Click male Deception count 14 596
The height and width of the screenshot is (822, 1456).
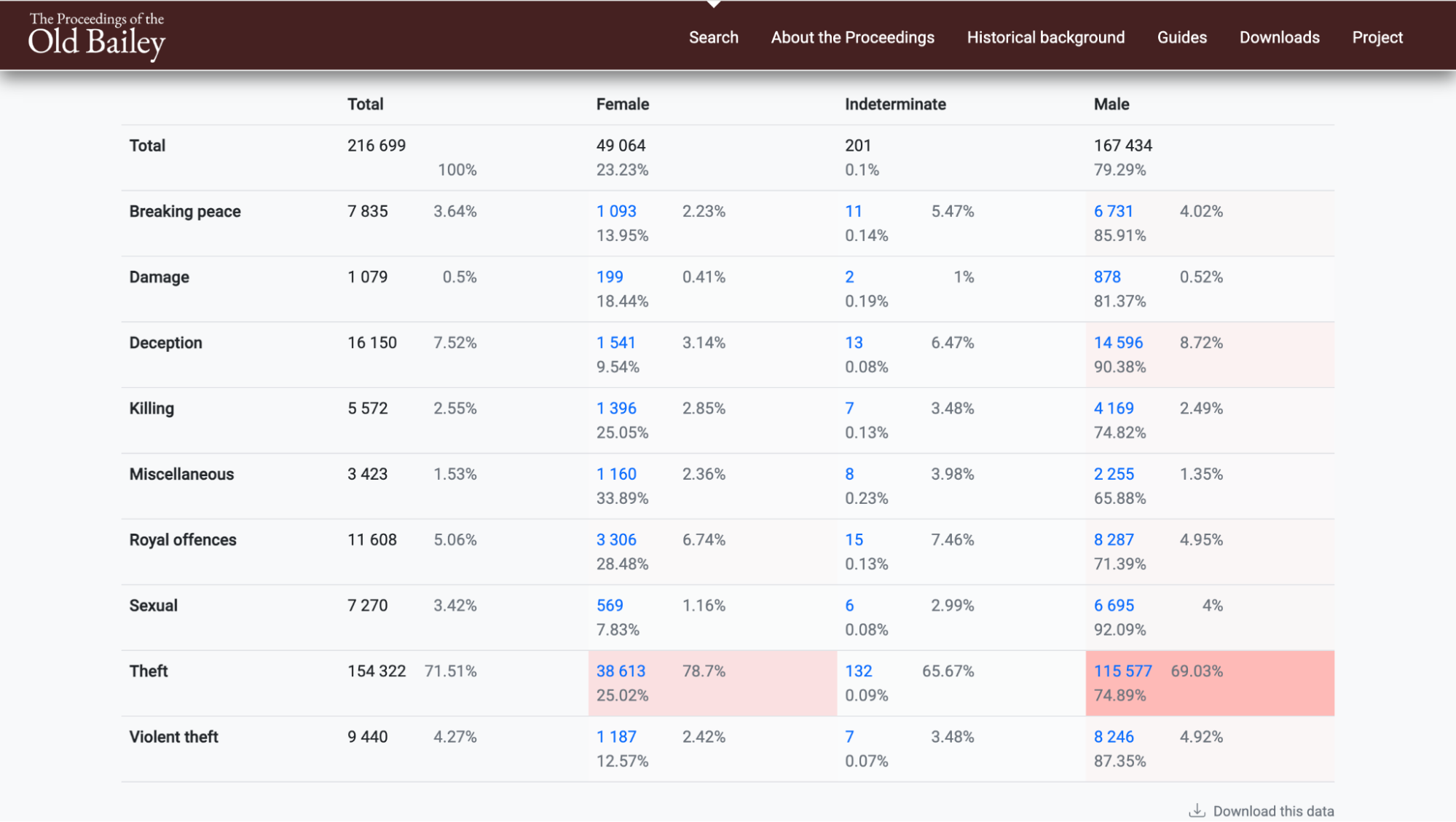(x=1118, y=343)
